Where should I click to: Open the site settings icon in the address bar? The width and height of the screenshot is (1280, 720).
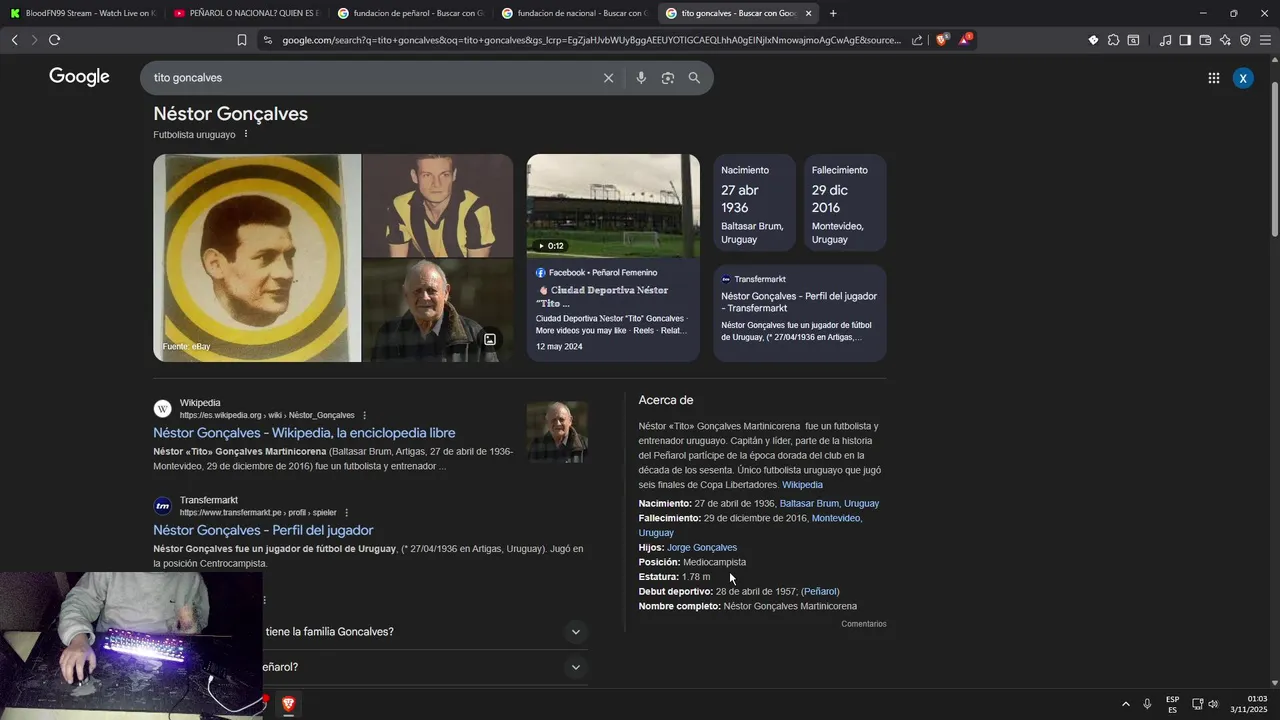coord(267,40)
